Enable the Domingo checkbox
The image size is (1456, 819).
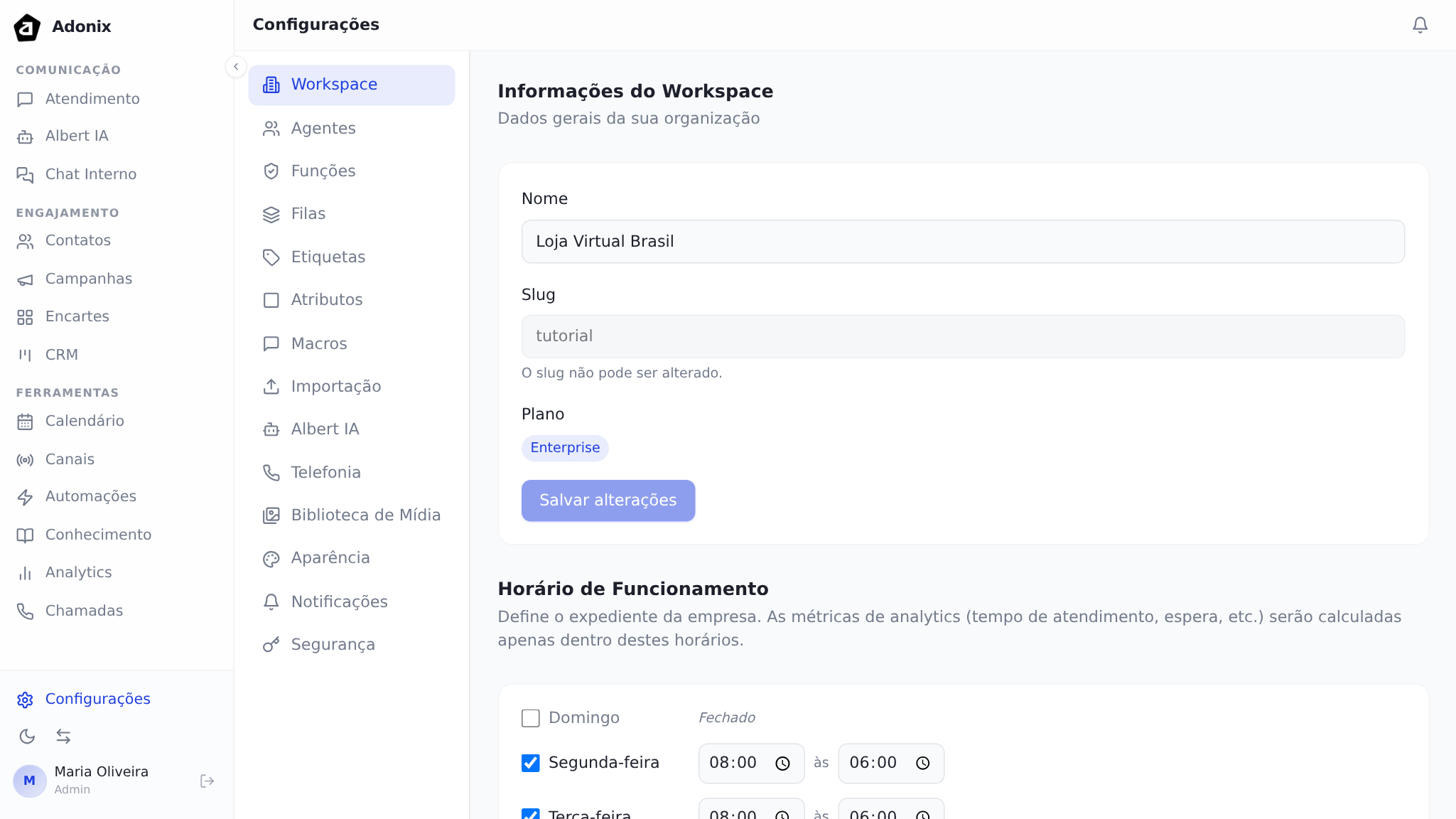(530, 718)
